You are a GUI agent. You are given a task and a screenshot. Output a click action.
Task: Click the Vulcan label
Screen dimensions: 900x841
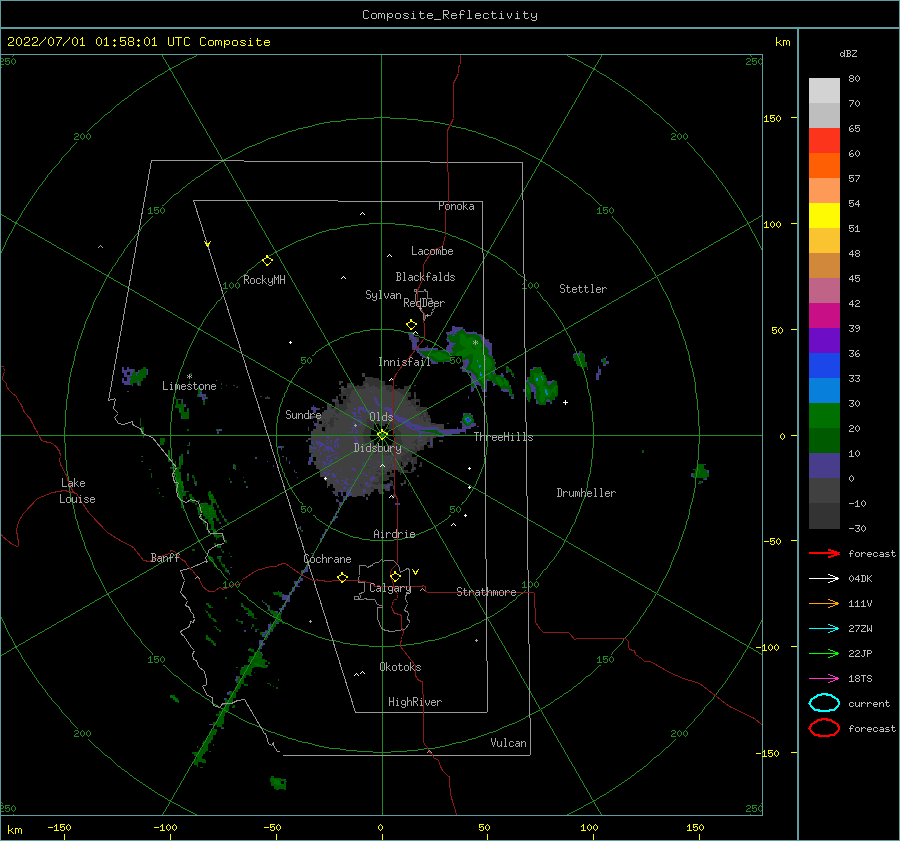508,743
